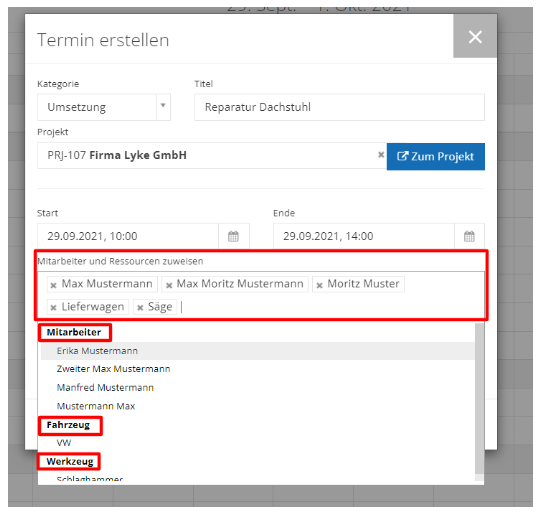Remove Säge resource tag
The width and height of the screenshot is (541, 515).
(x=140, y=307)
